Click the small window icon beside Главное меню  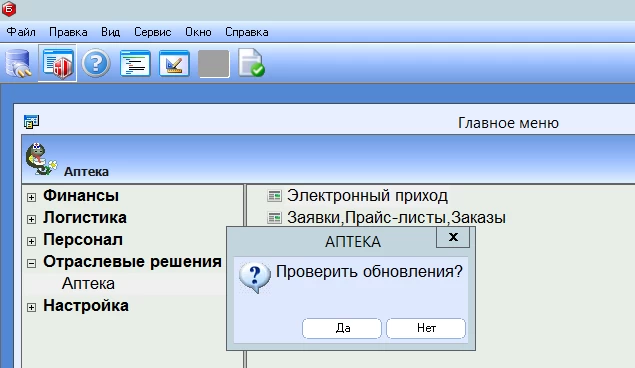point(31,121)
